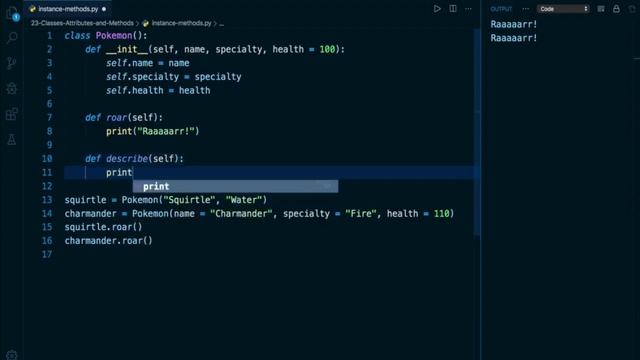Click the def describe(self) line
Screen dimensions: 640x360
[x=134, y=159]
